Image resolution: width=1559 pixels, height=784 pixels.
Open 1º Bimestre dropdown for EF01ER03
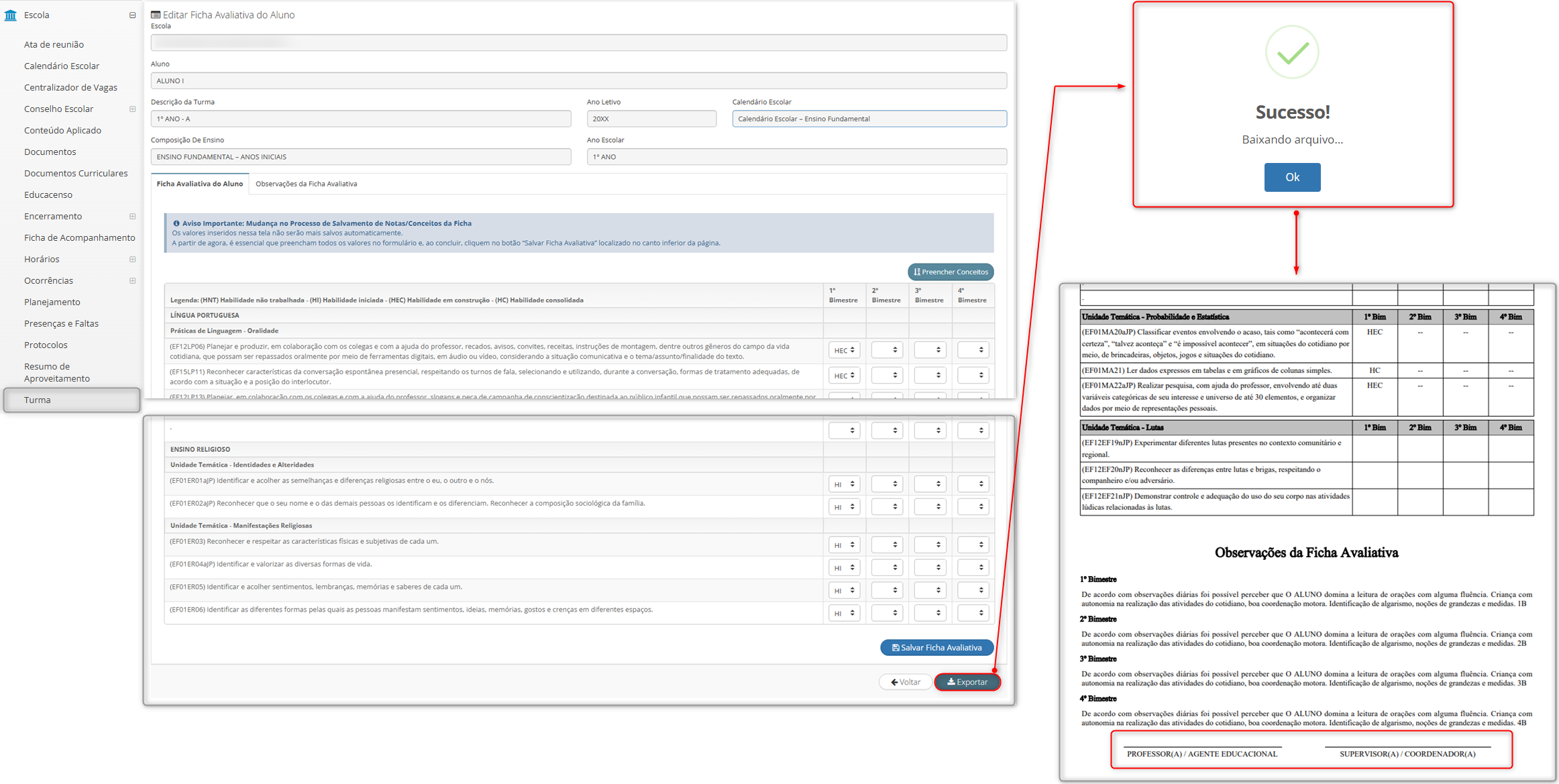click(844, 545)
